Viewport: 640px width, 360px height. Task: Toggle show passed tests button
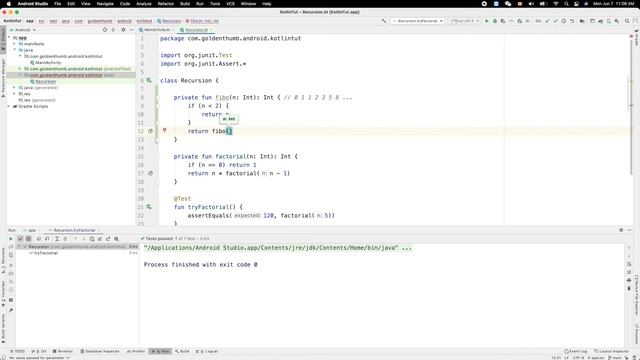coord(20,239)
